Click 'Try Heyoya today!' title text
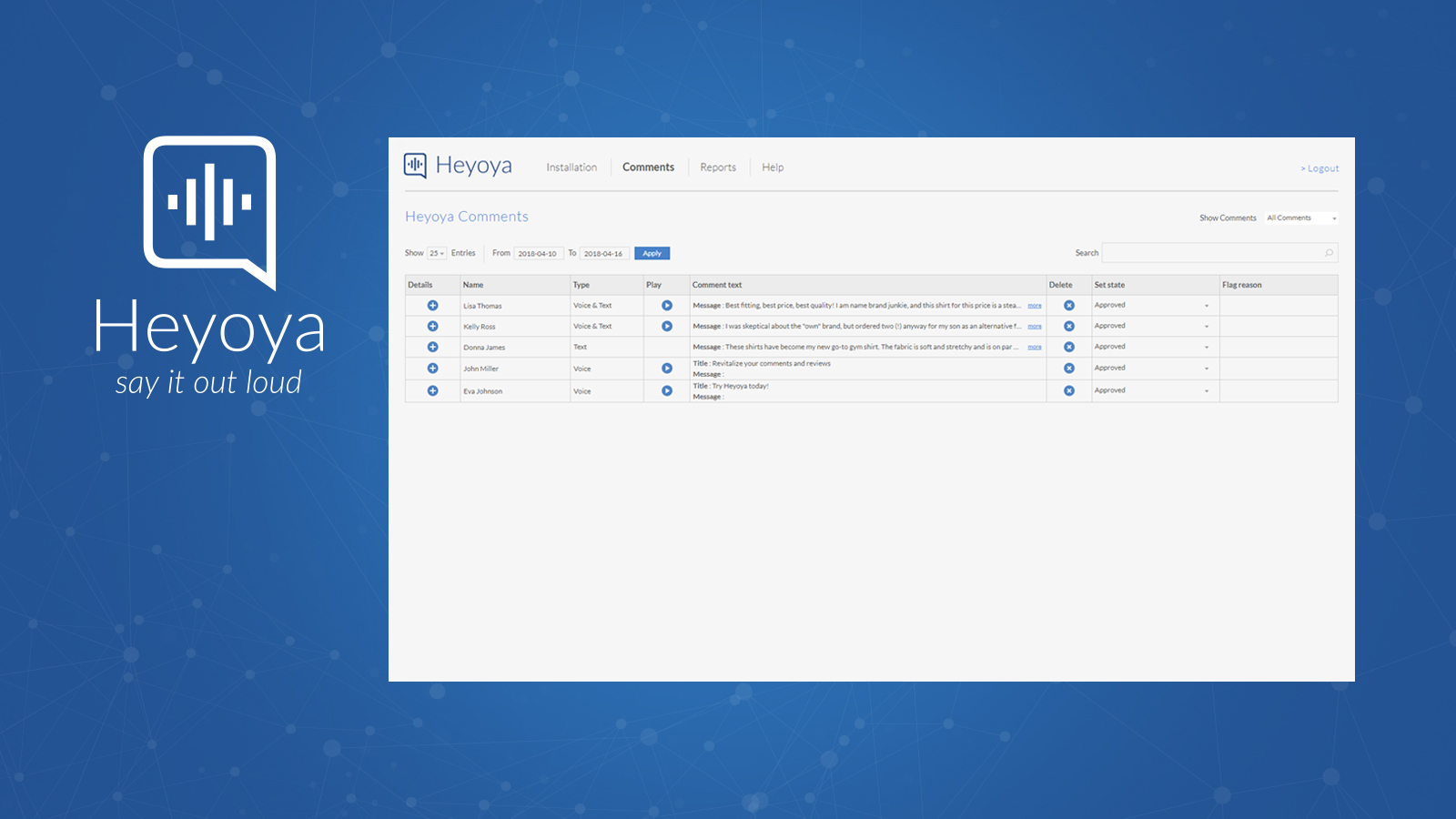1456x819 pixels. pyautogui.click(x=741, y=386)
